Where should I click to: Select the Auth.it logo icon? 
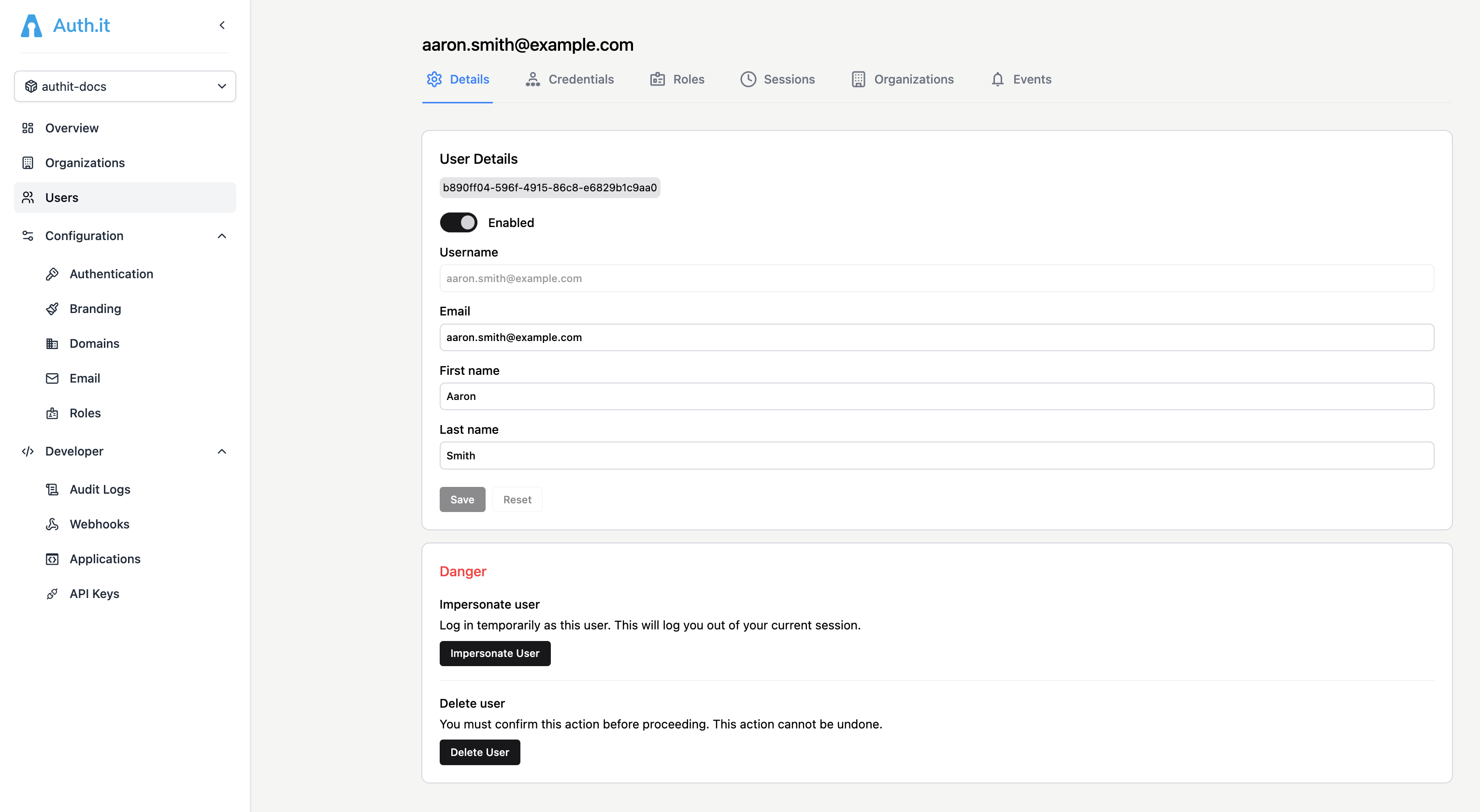[x=30, y=25]
